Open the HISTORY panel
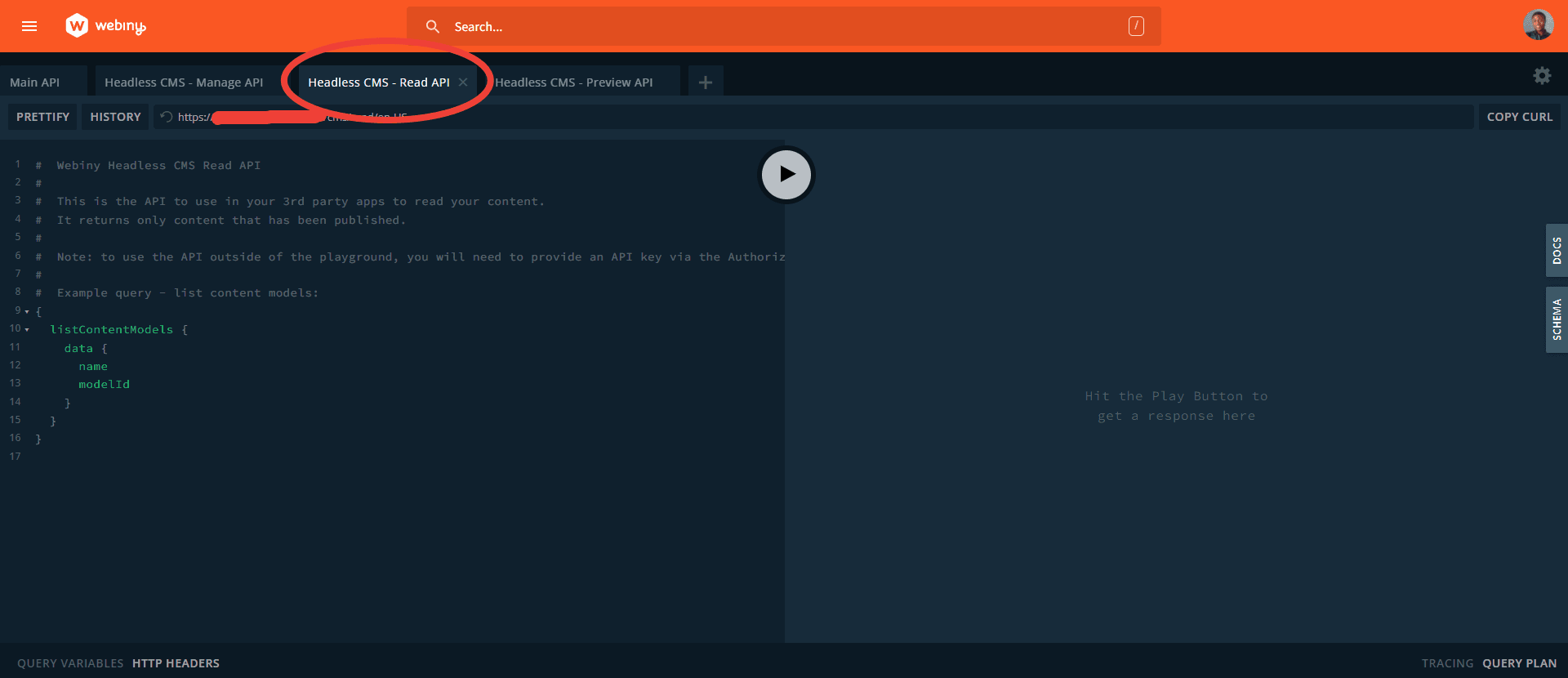Viewport: 1568px width, 678px height. 115,117
